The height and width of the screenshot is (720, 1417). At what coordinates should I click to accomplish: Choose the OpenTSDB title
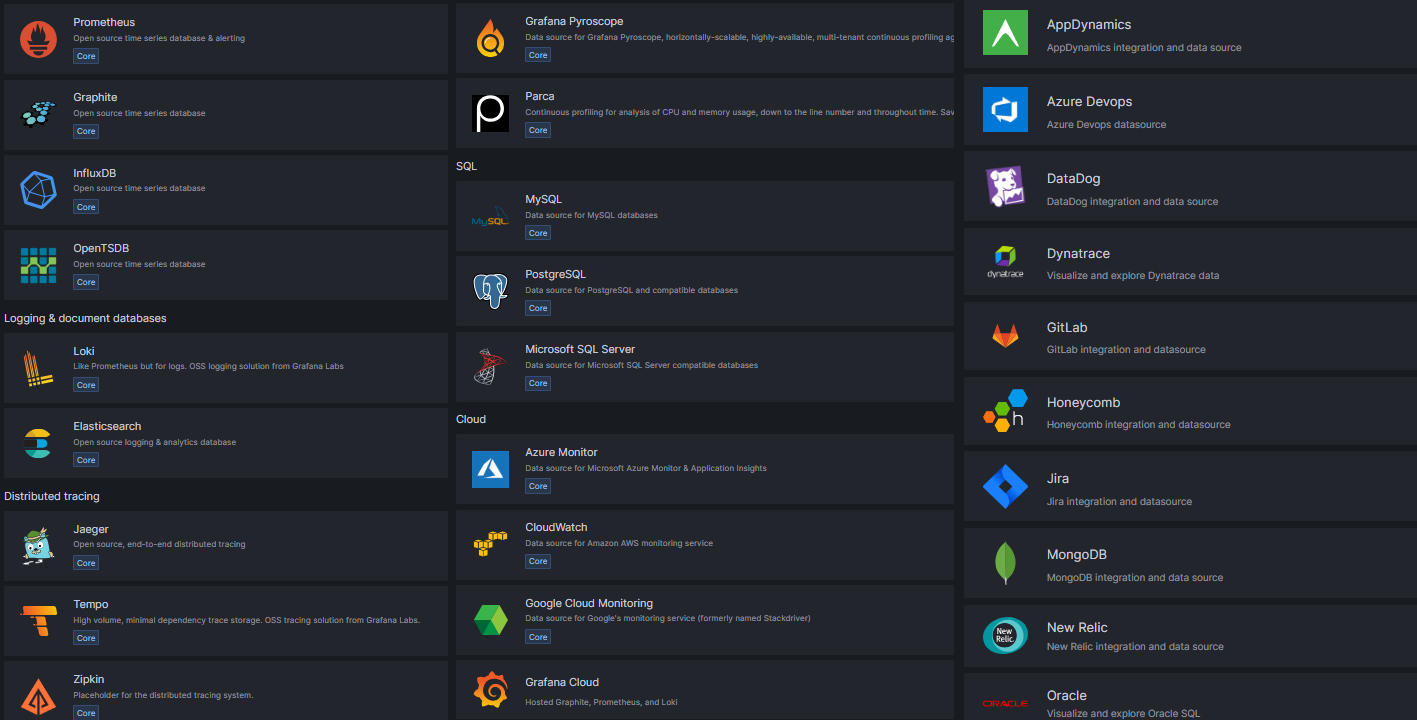101,248
